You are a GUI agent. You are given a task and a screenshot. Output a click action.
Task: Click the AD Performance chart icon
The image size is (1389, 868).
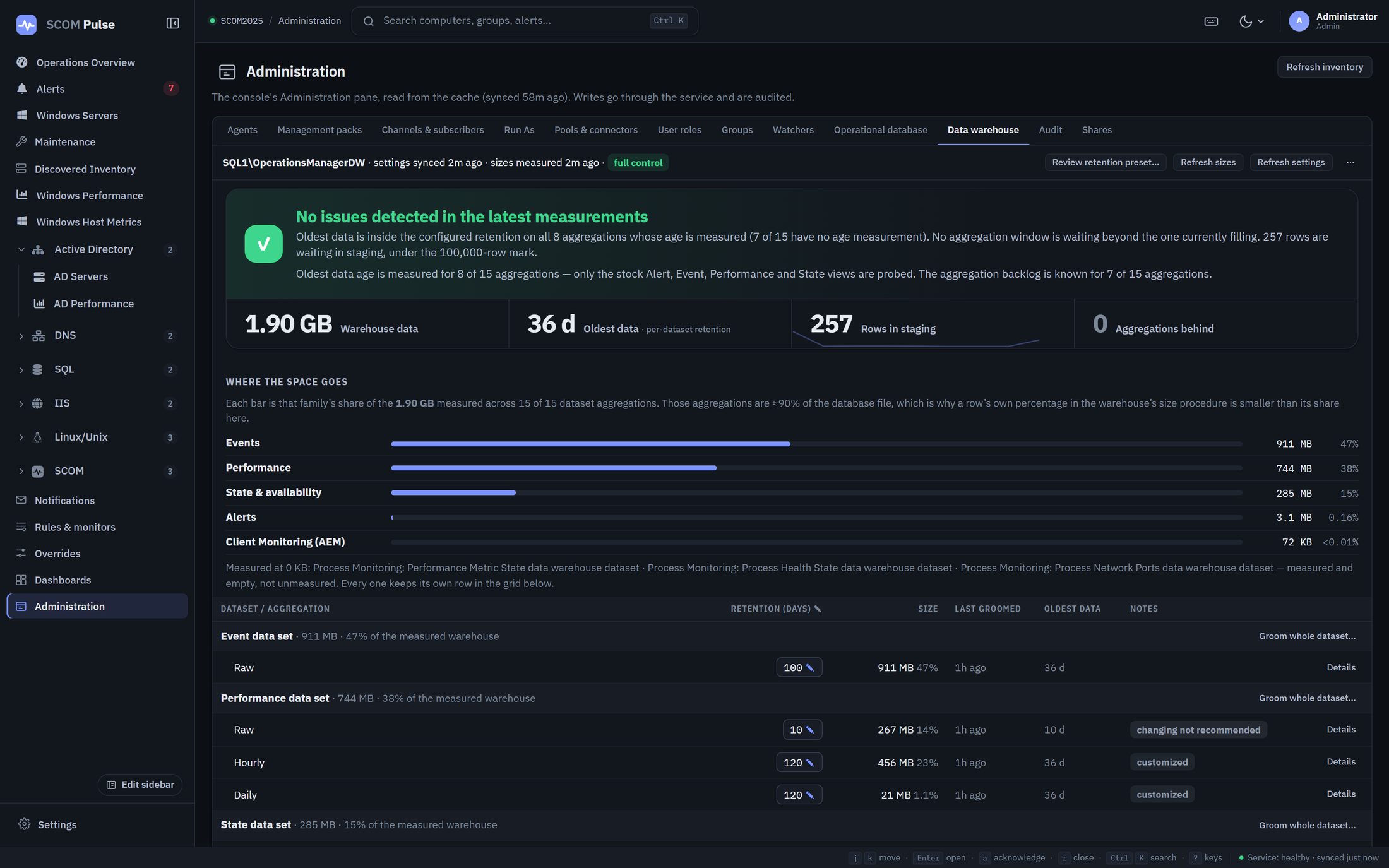coord(39,304)
